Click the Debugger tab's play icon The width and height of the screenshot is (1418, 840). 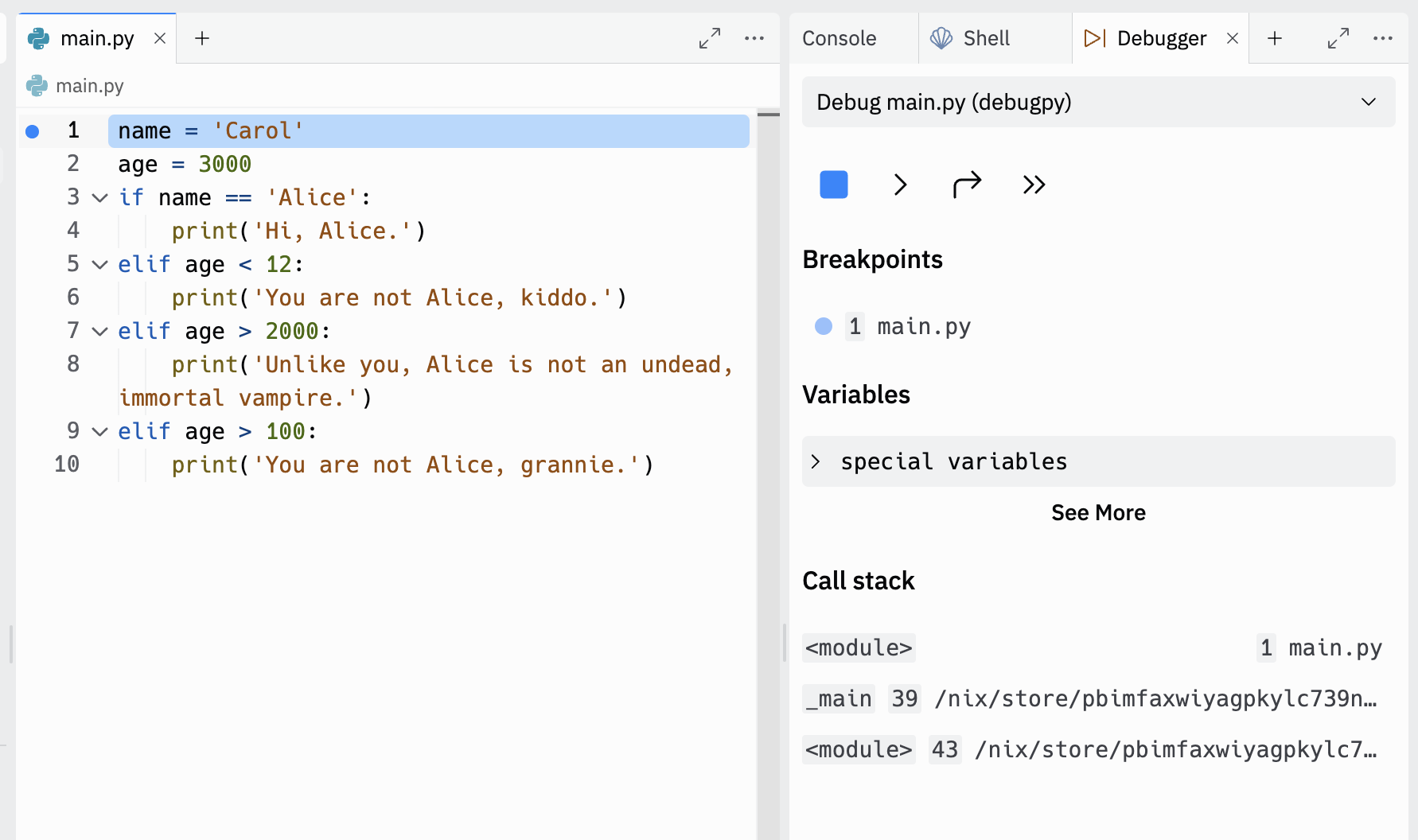[1095, 38]
